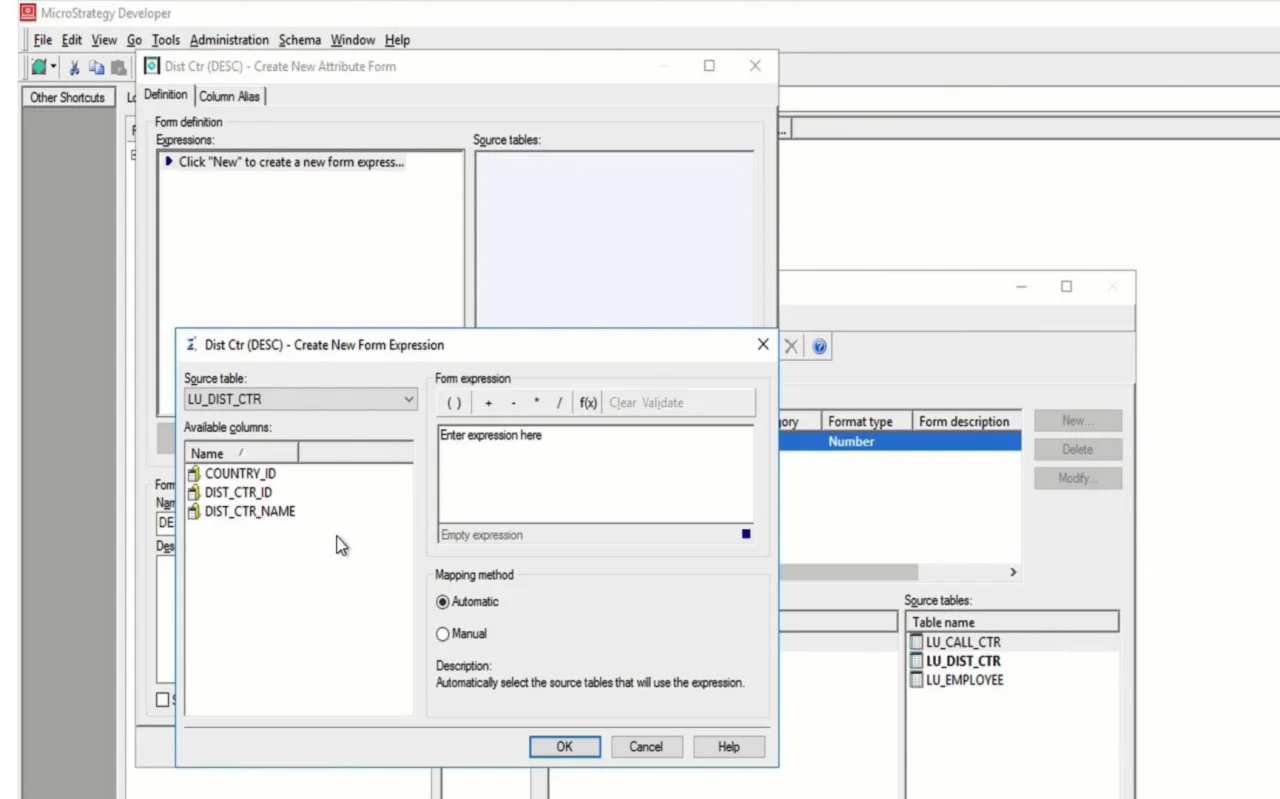Open the Tools menu
The width and height of the screenshot is (1280, 799).
point(166,40)
